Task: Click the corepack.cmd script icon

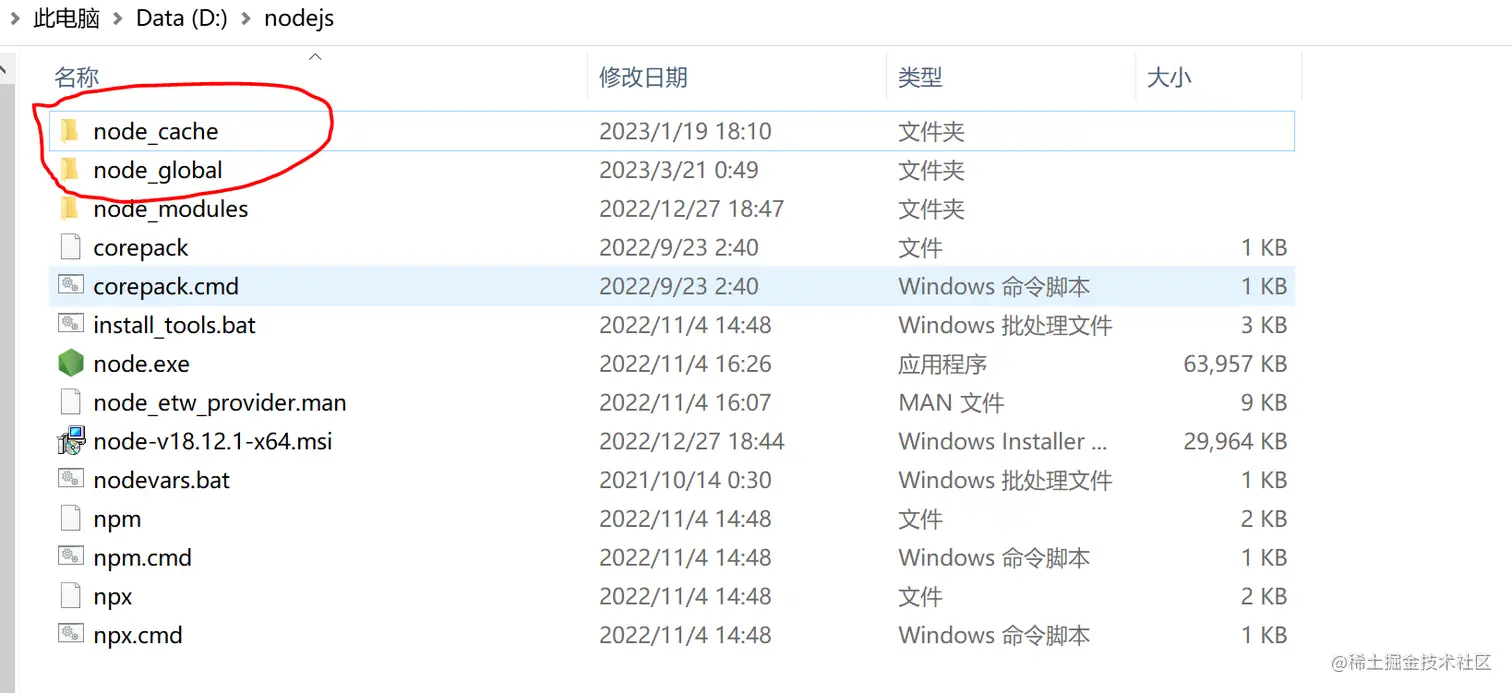Action: [x=70, y=286]
